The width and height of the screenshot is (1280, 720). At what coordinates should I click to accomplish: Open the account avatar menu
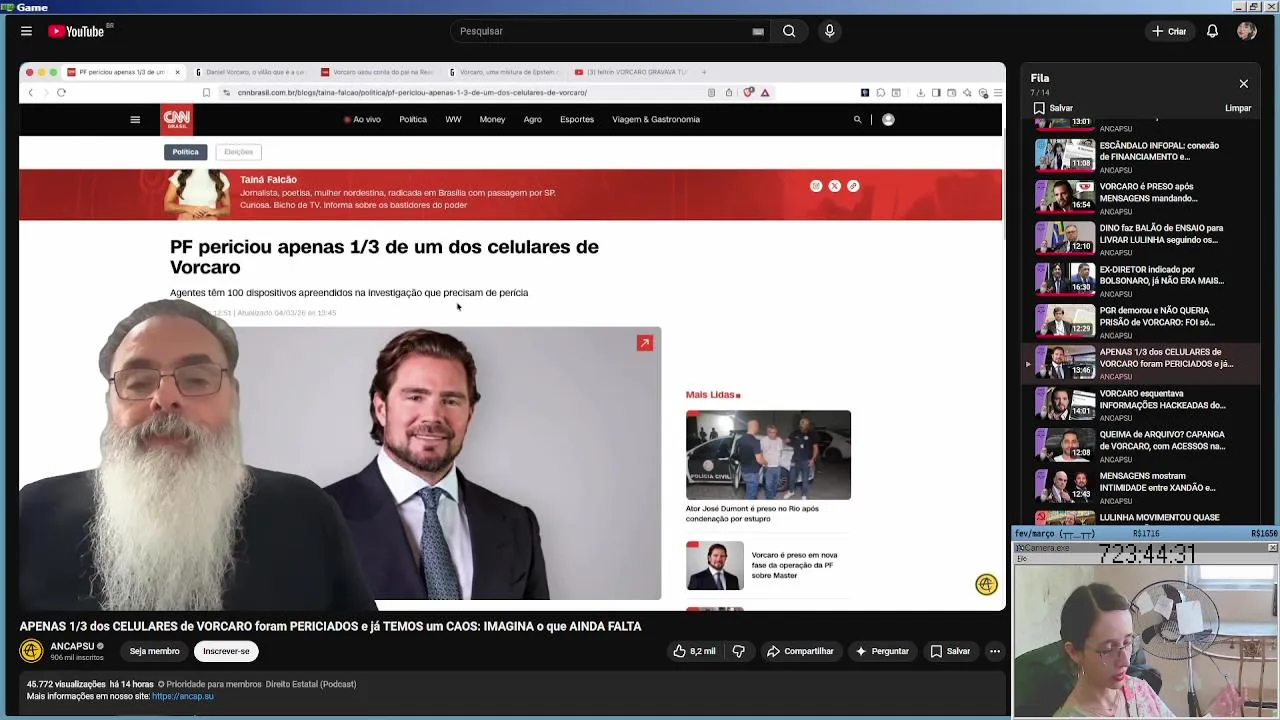point(1246,31)
